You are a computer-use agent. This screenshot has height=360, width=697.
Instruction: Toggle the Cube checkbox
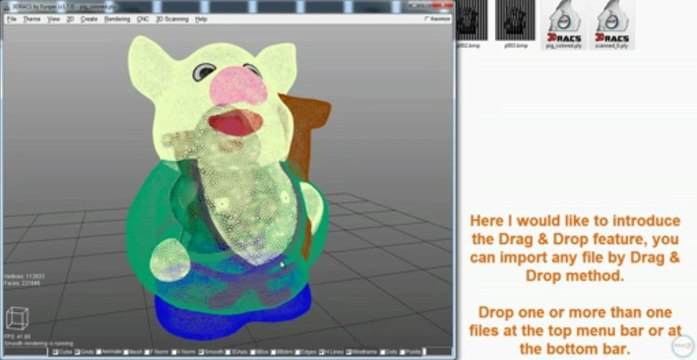pyautogui.click(x=56, y=352)
